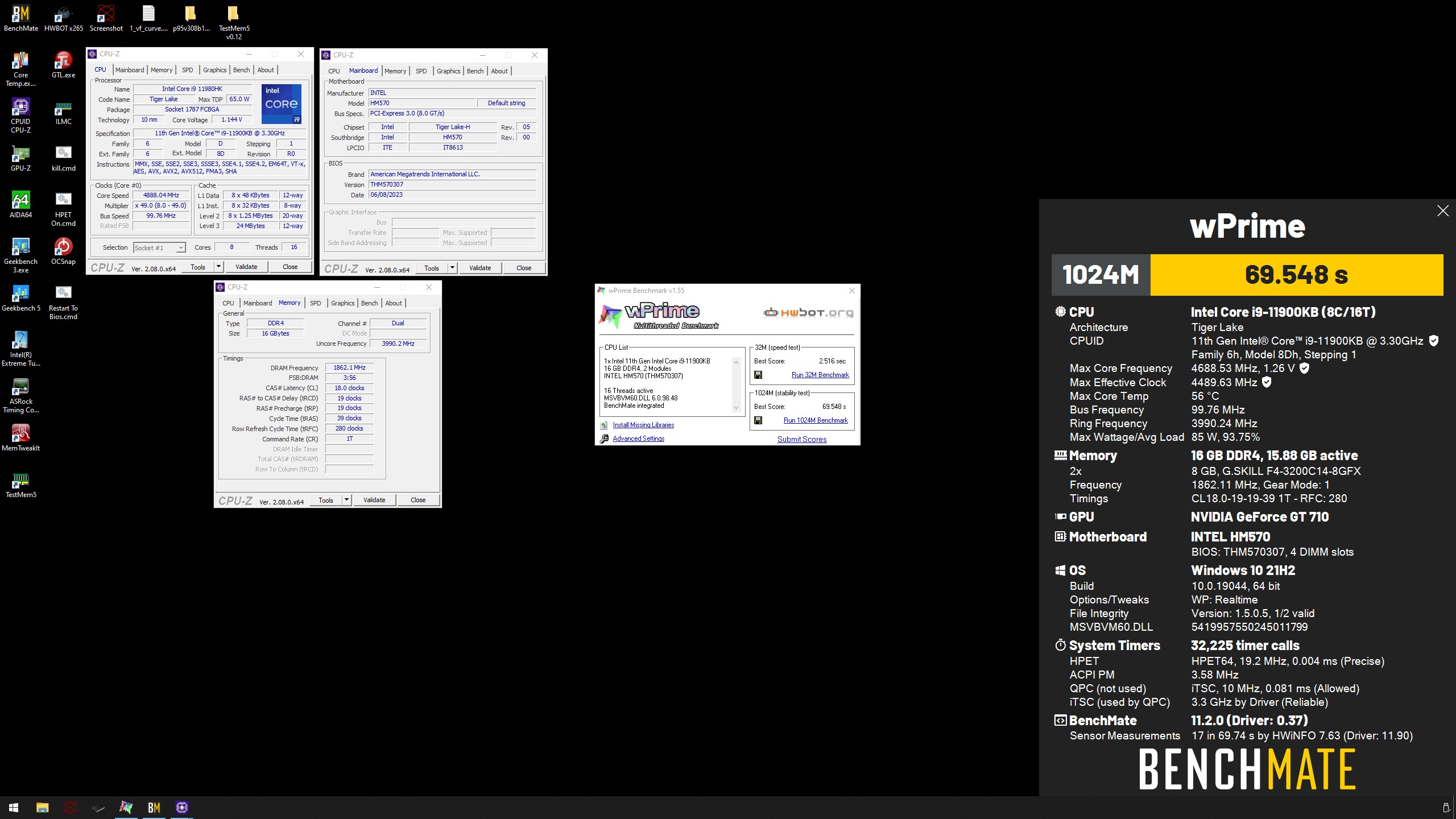This screenshot has width=1456, height=819.
Task: Open the OCSnap desktop icon
Action: point(64,251)
